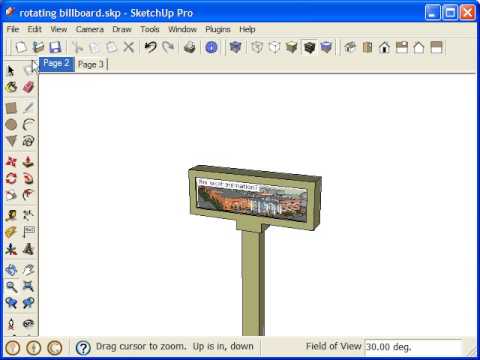The width and height of the screenshot is (480, 360).
Task: Open the View menu
Action: [x=59, y=29]
